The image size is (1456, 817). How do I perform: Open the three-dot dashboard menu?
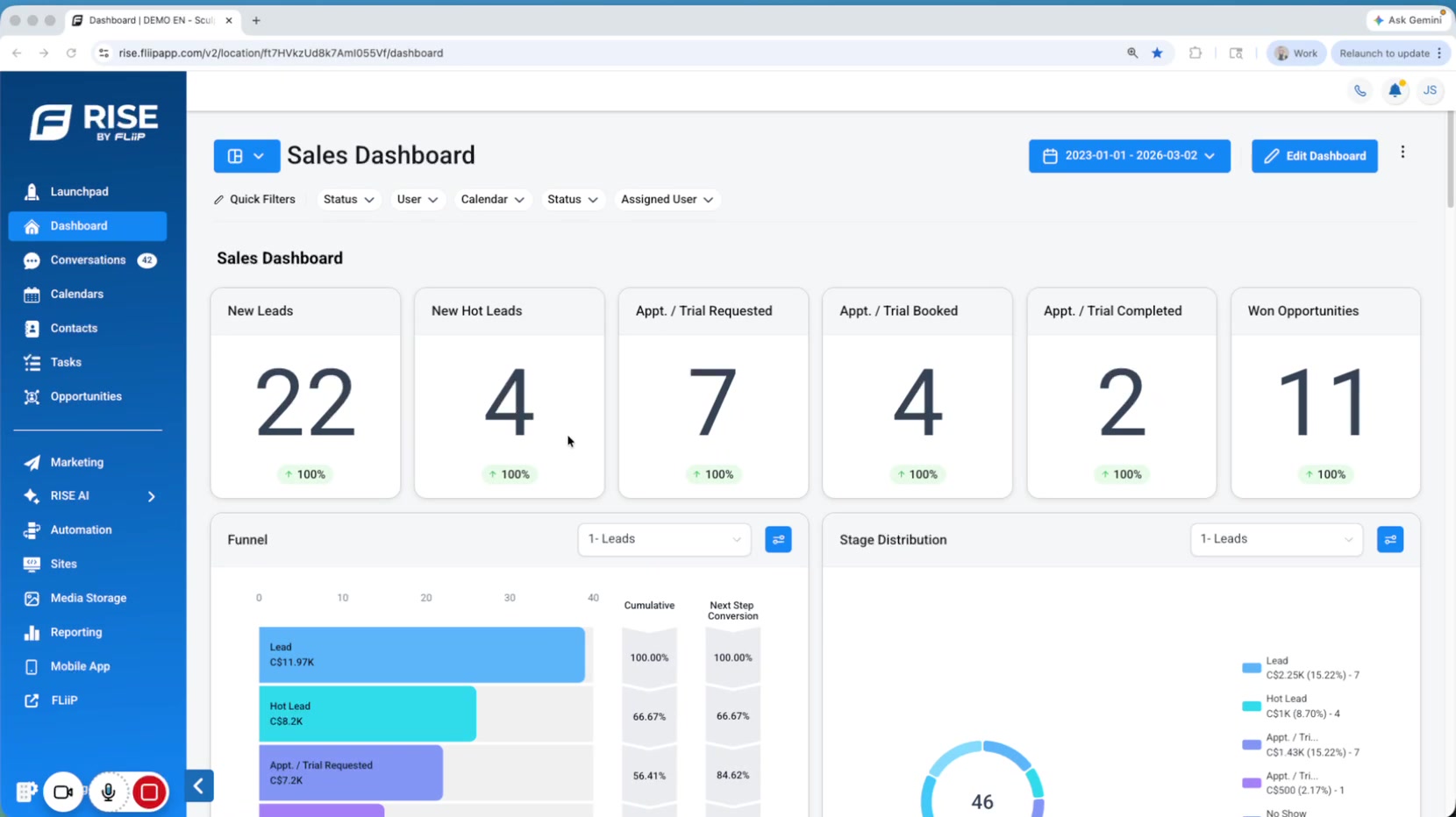[1402, 153]
